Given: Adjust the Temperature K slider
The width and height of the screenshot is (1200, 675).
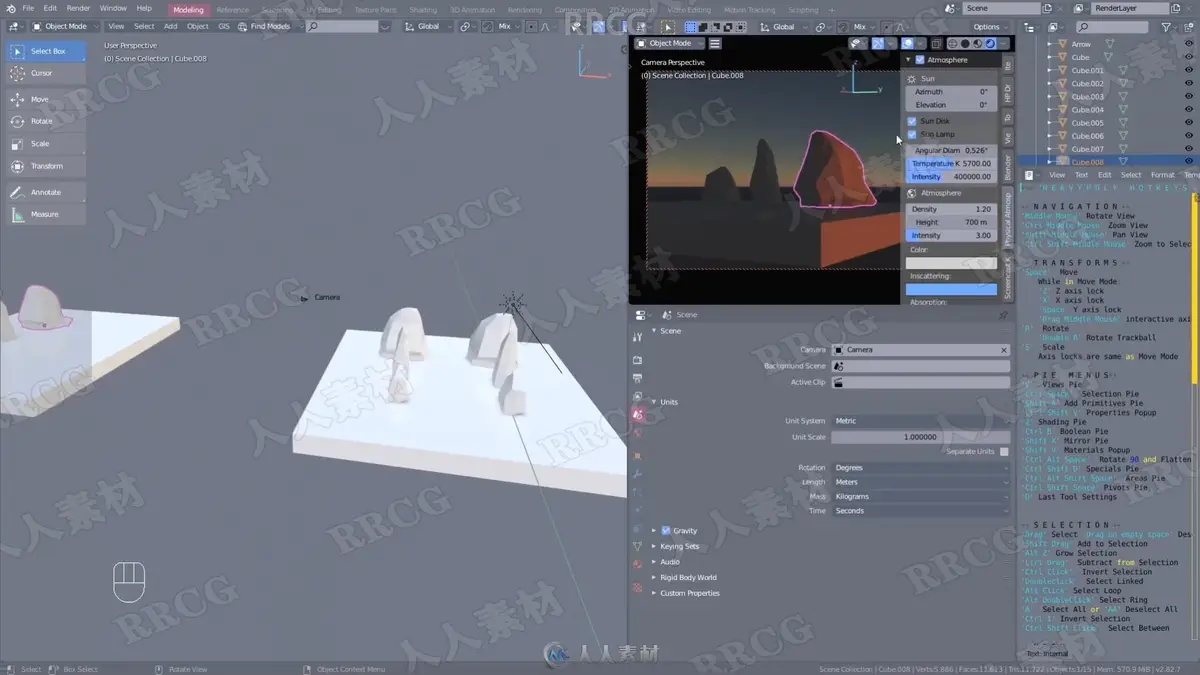Looking at the screenshot, I should [x=951, y=163].
